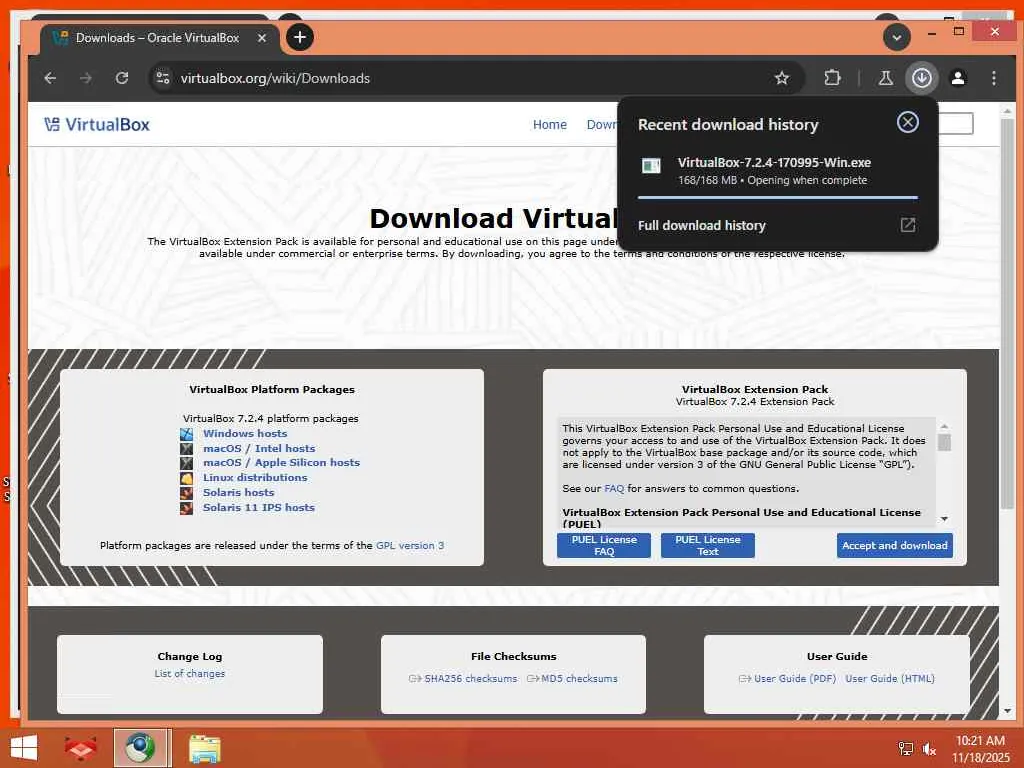The width and height of the screenshot is (1024, 768).
Task: Click the Solaris 11 IPS hosts icon
Action: [187, 508]
